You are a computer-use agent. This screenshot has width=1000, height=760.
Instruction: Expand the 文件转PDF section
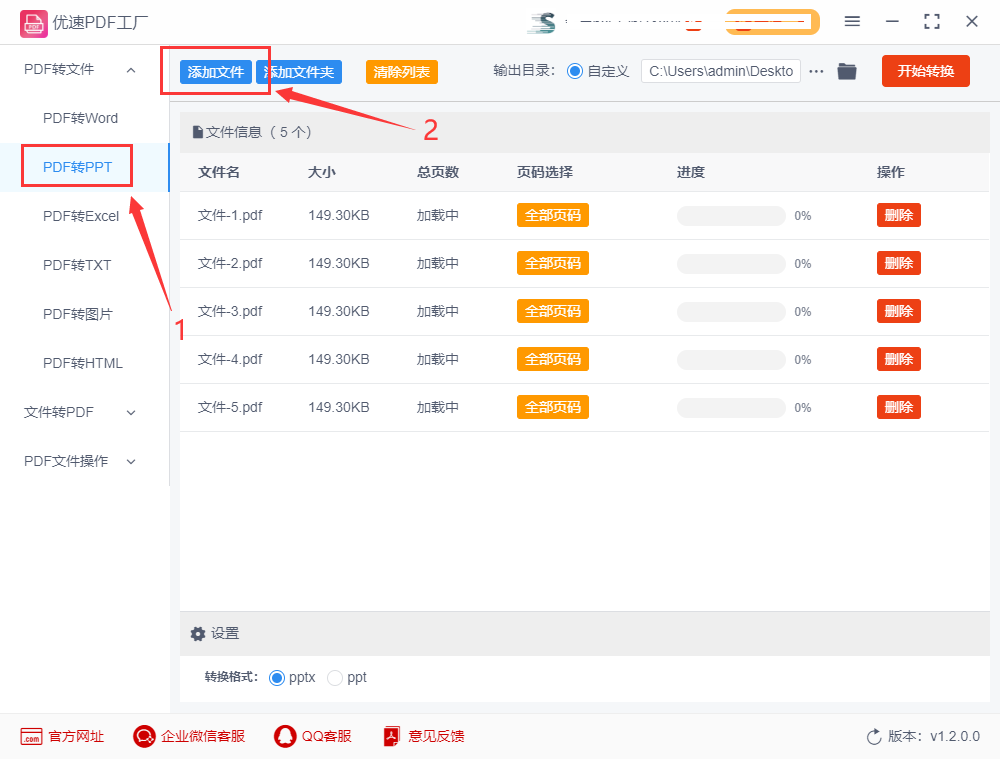[131, 413]
